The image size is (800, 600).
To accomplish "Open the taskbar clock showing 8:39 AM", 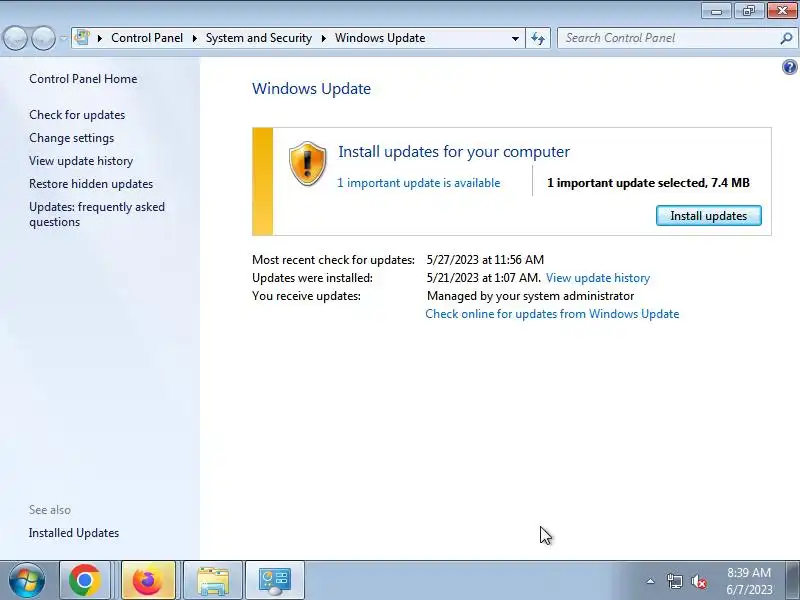I will pos(749,581).
